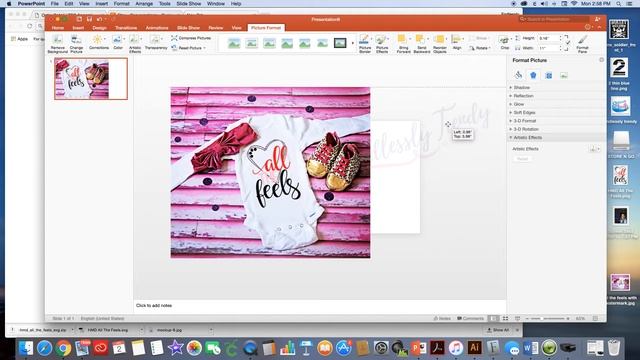Image resolution: width=640 pixels, height=360 pixels.
Task: Switch to the Design ribbon tab
Action: pyautogui.click(x=99, y=28)
